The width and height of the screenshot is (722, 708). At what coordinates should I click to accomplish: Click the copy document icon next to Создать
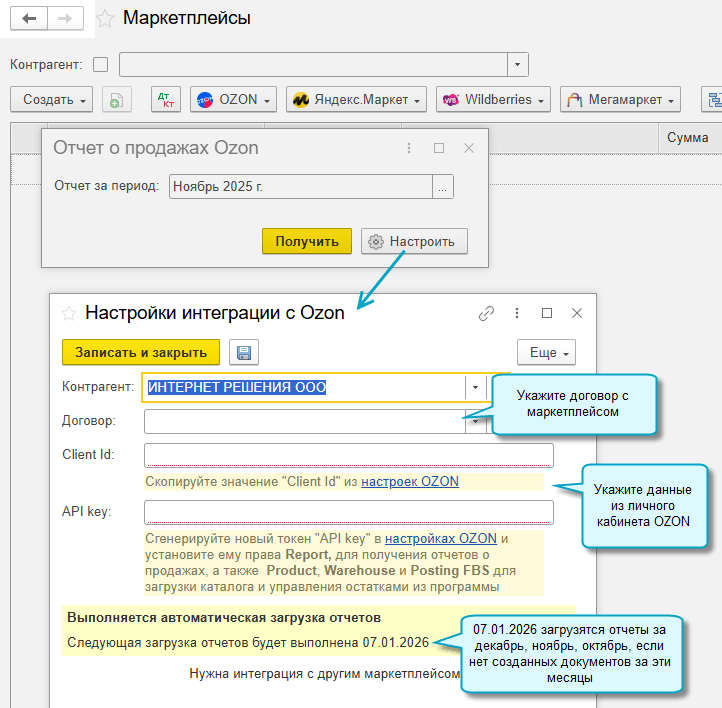tap(116, 99)
